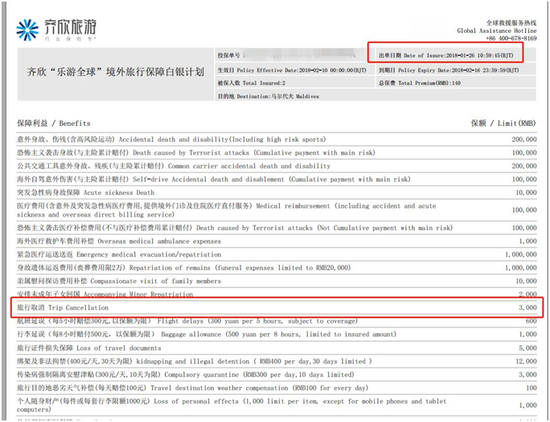Click the 1,000,000 limit for Repatriation of remains

521,268
